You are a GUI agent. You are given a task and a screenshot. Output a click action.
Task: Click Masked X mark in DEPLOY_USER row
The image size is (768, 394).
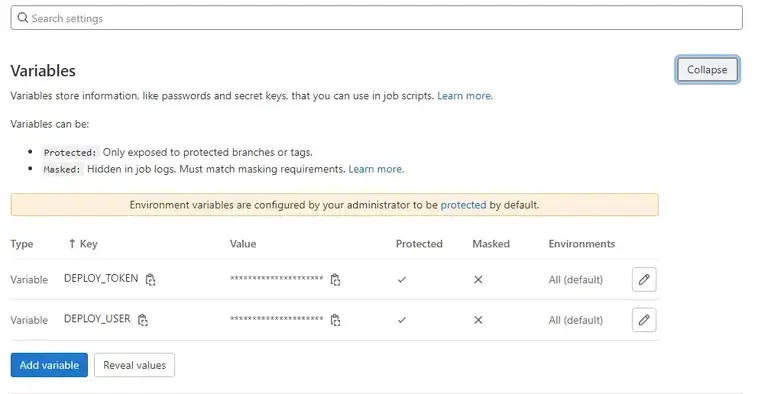478,320
